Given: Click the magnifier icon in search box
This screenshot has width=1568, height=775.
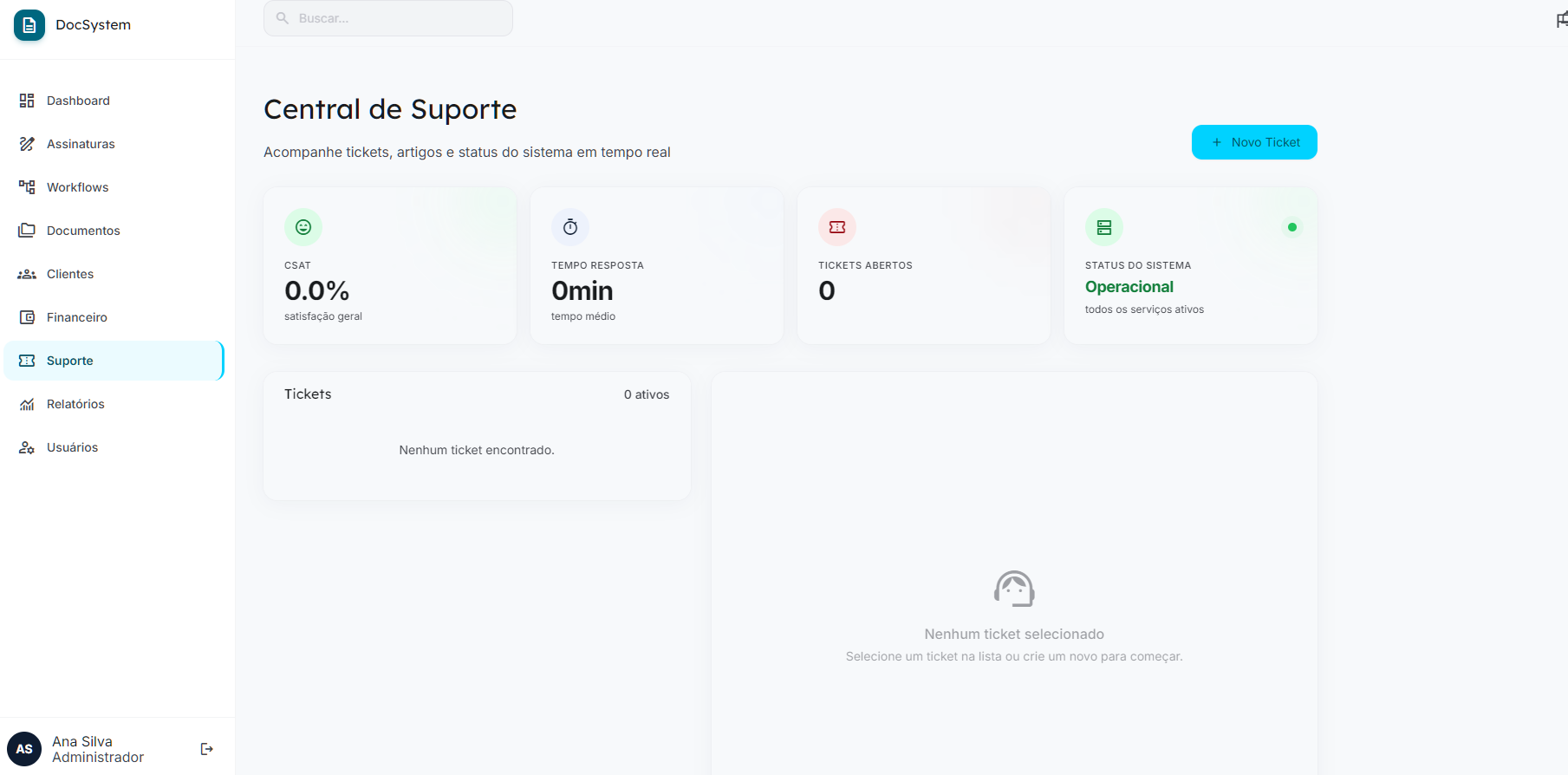Looking at the screenshot, I should pyautogui.click(x=283, y=18).
